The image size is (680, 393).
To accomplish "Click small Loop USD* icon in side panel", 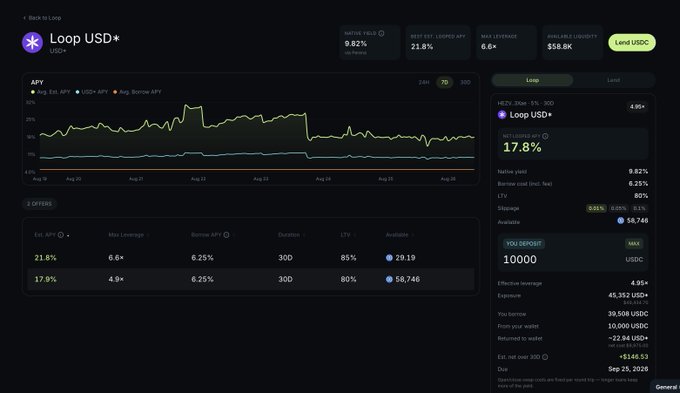I will point(502,115).
